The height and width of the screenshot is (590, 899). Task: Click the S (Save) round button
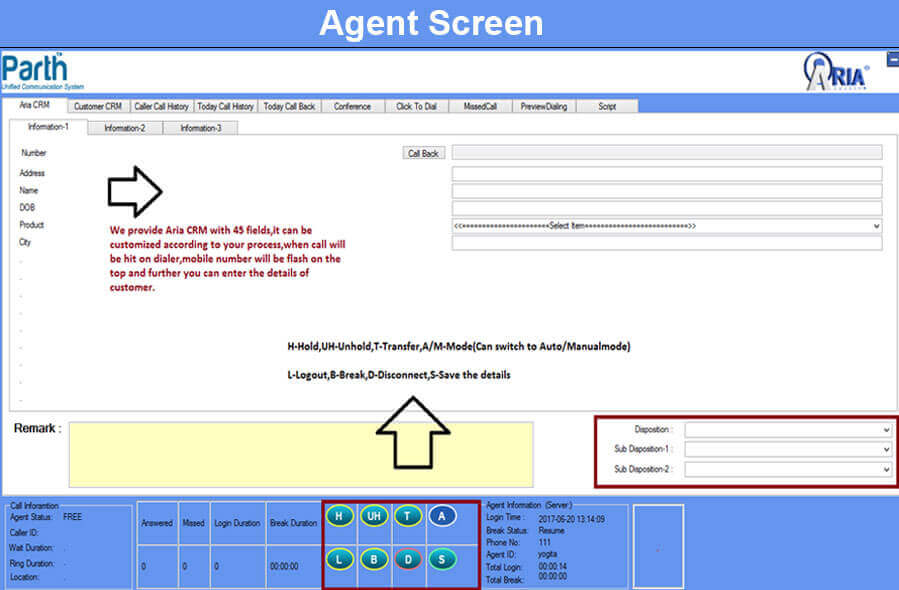click(442, 559)
